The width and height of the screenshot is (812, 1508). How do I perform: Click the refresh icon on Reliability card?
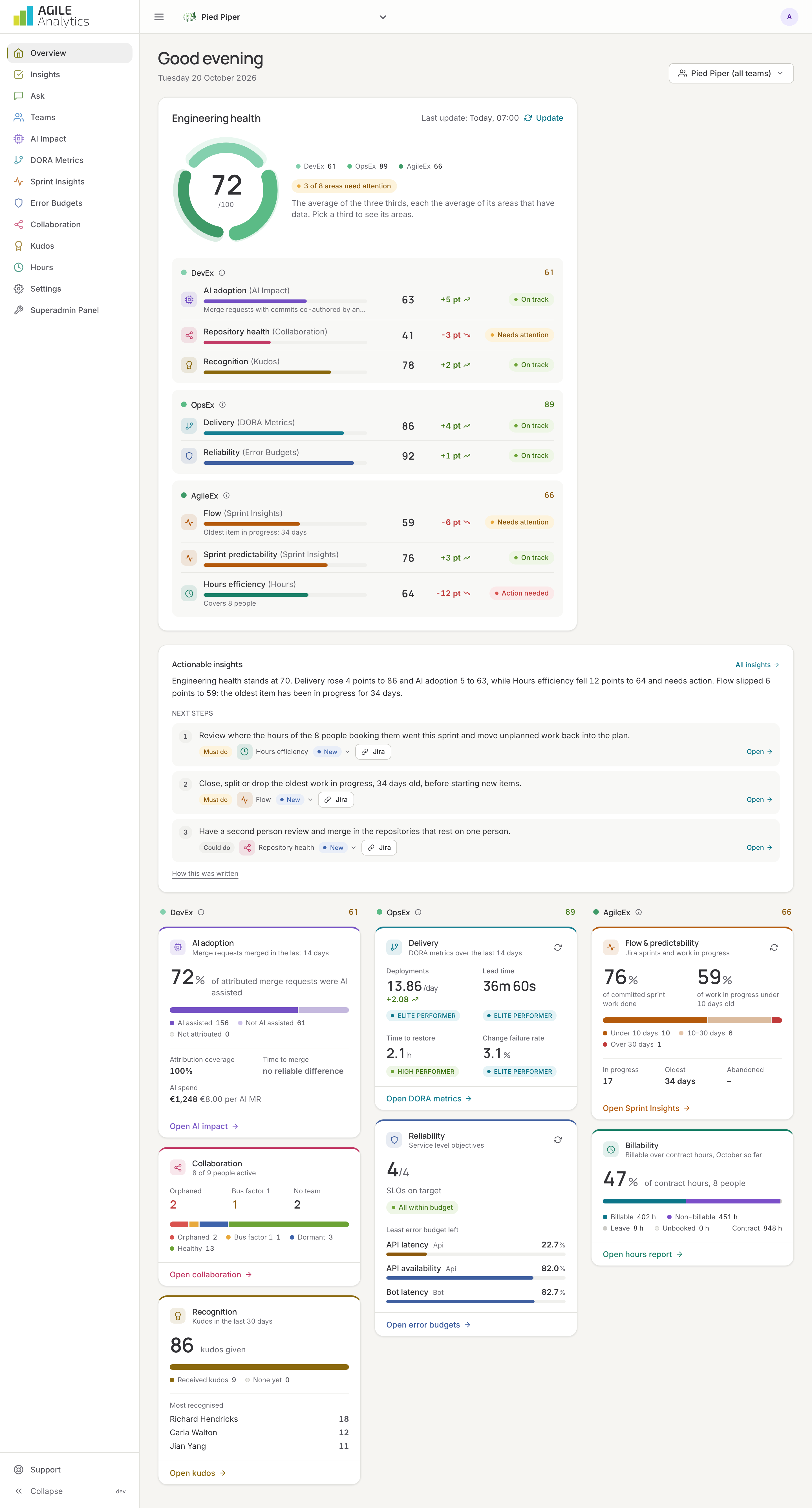point(557,1140)
